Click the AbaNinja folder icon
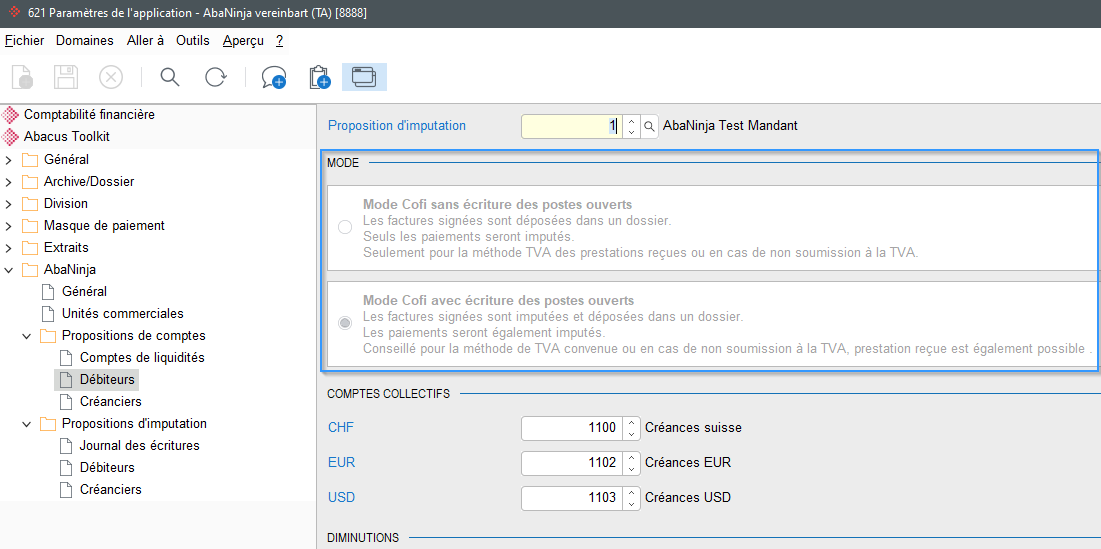This screenshot has width=1101, height=549. coord(29,270)
